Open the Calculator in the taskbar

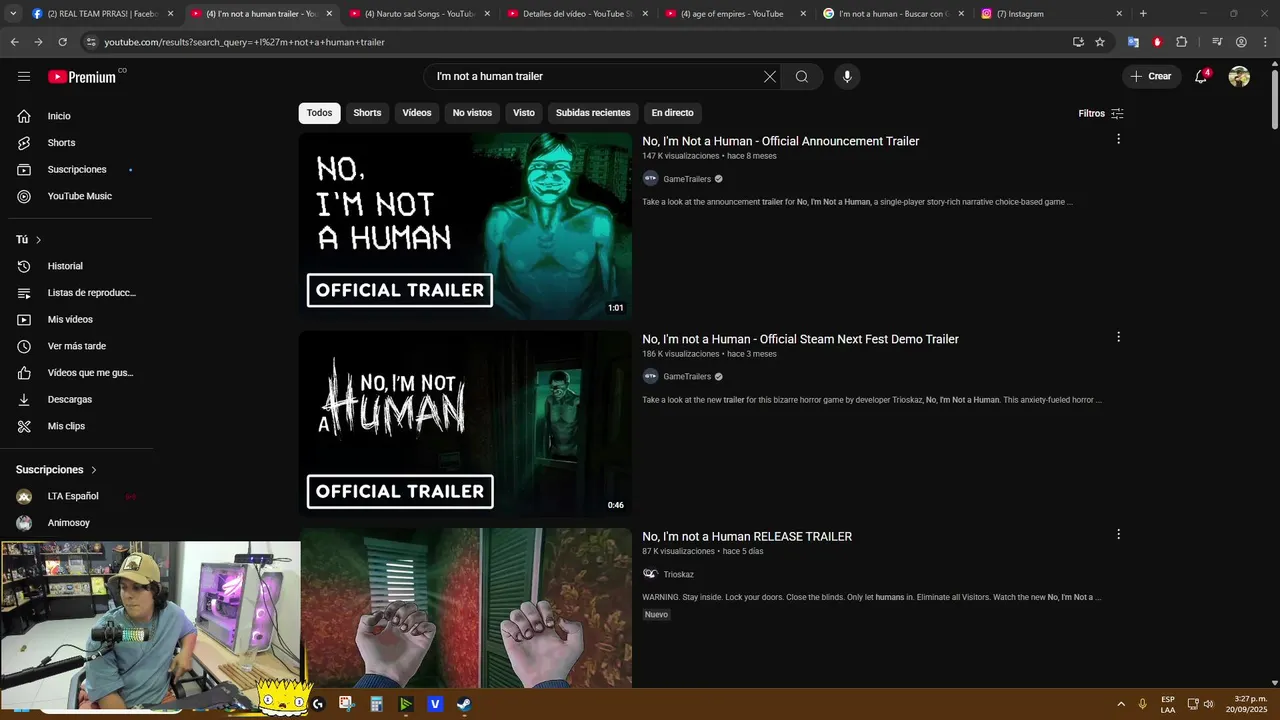pos(376,704)
